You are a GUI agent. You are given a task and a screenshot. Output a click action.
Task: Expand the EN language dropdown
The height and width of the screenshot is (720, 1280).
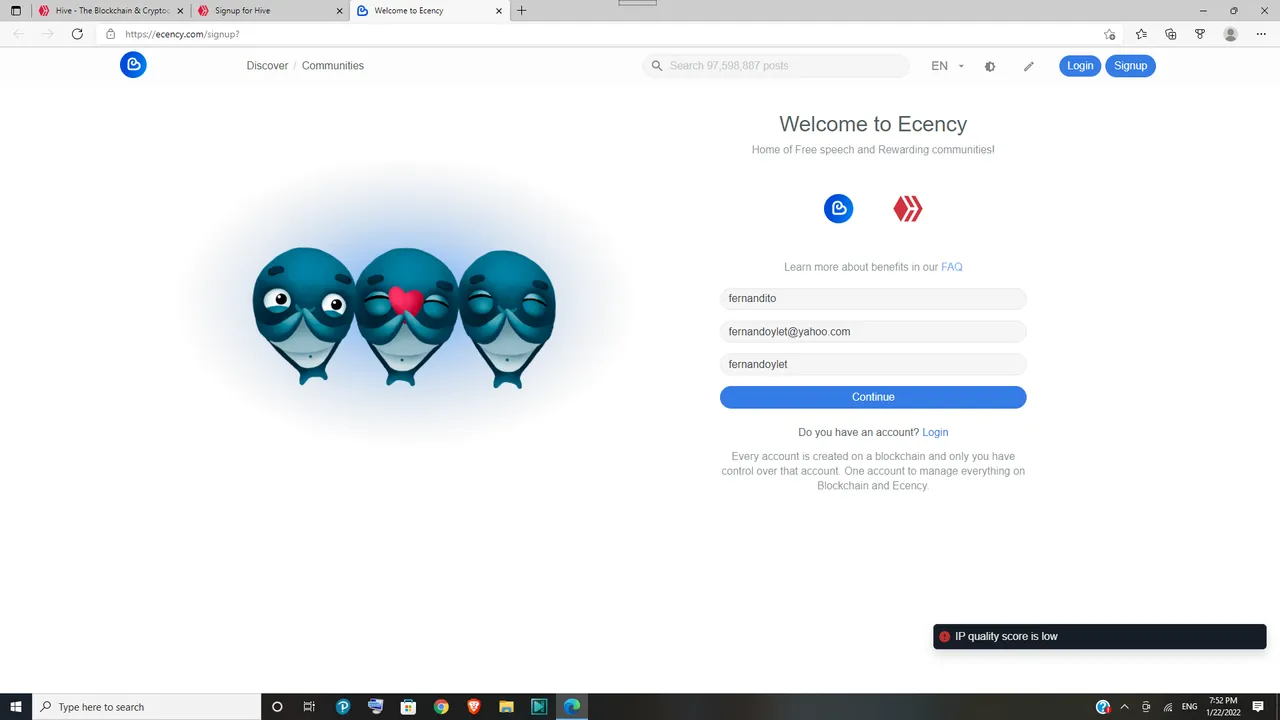[x=947, y=66]
